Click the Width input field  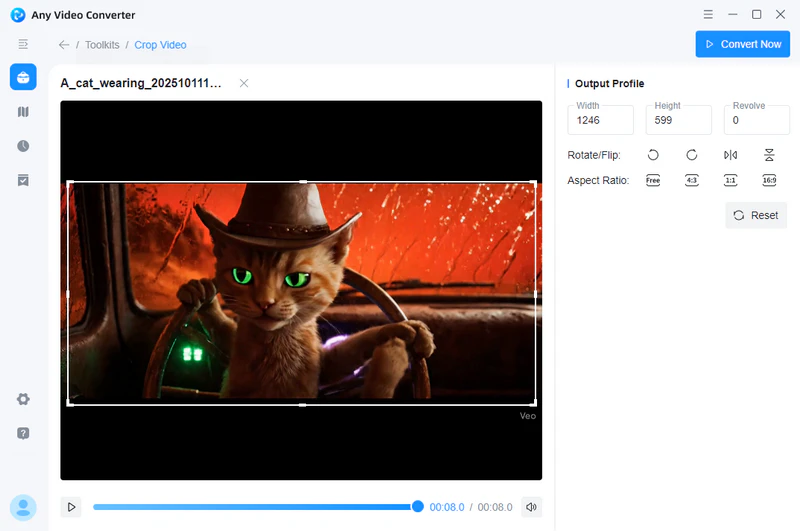[x=600, y=120]
